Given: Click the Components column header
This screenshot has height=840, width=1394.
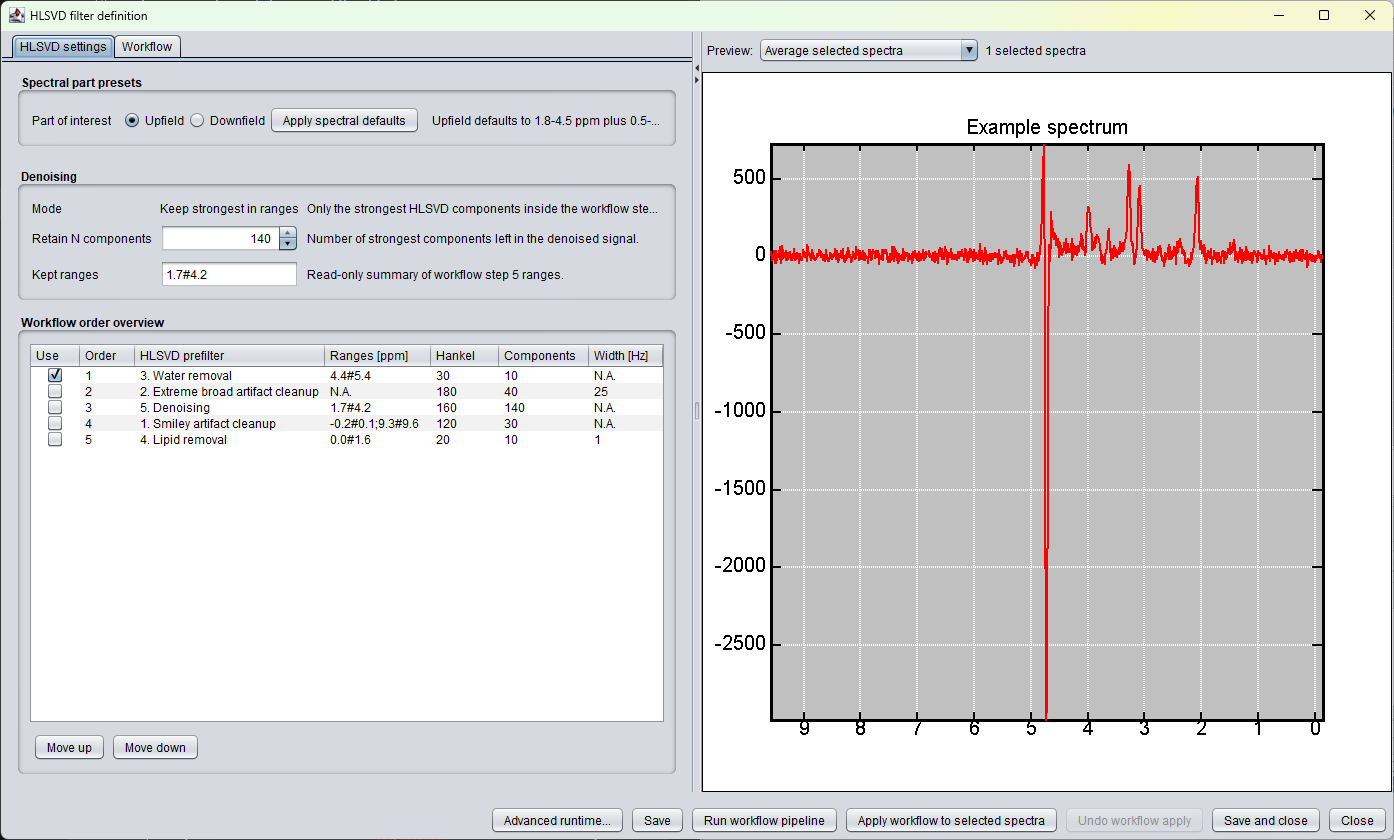Looking at the screenshot, I should click(543, 356).
